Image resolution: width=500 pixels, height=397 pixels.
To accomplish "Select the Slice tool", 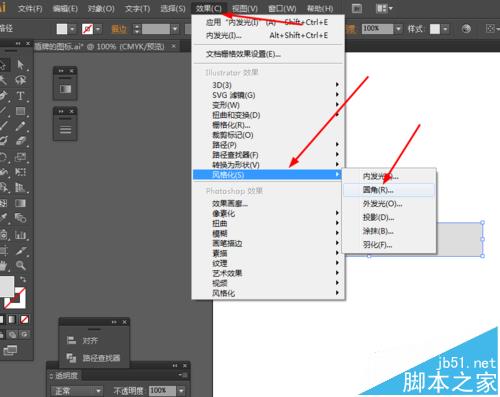I will [x=21, y=250].
